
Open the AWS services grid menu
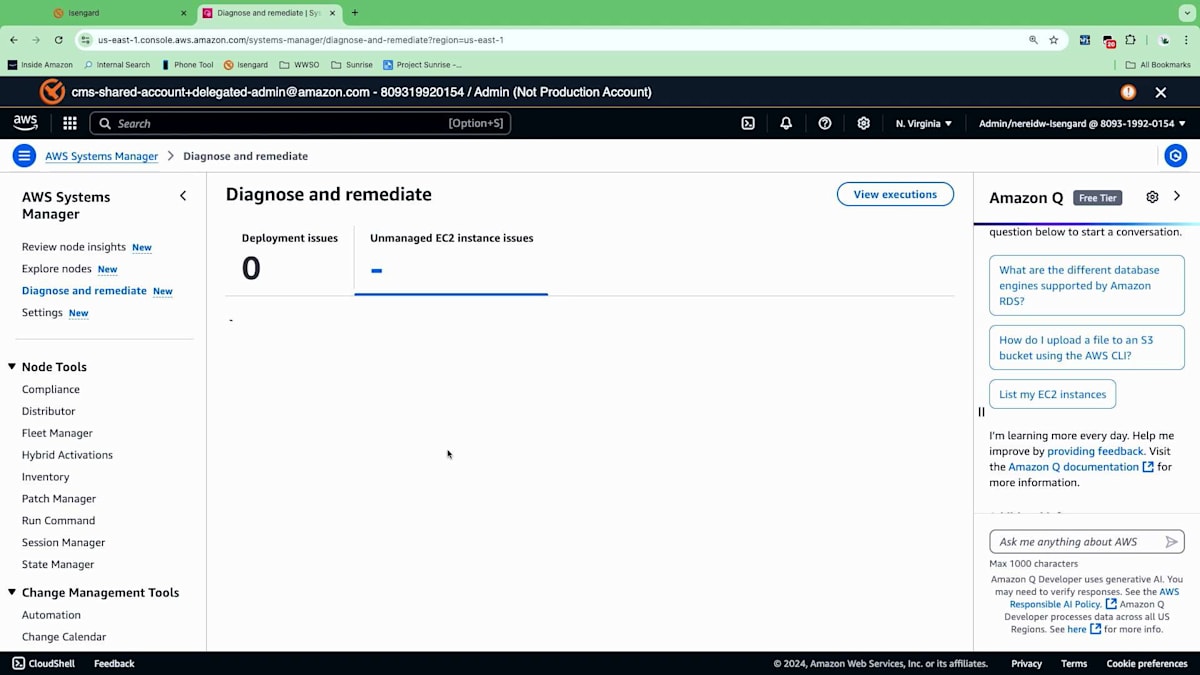pos(70,123)
